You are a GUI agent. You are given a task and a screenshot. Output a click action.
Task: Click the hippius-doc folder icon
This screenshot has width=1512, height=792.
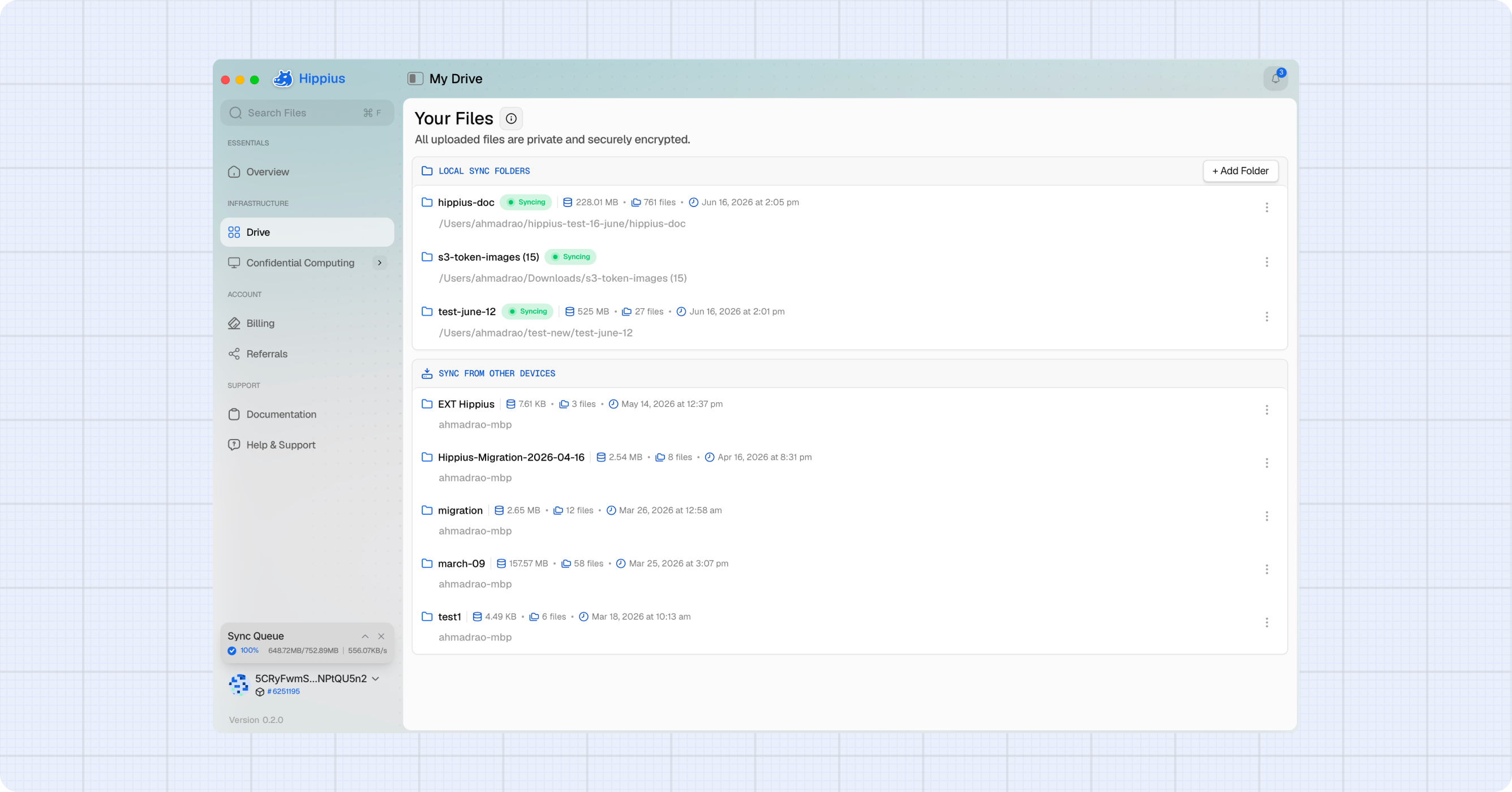pyautogui.click(x=427, y=203)
